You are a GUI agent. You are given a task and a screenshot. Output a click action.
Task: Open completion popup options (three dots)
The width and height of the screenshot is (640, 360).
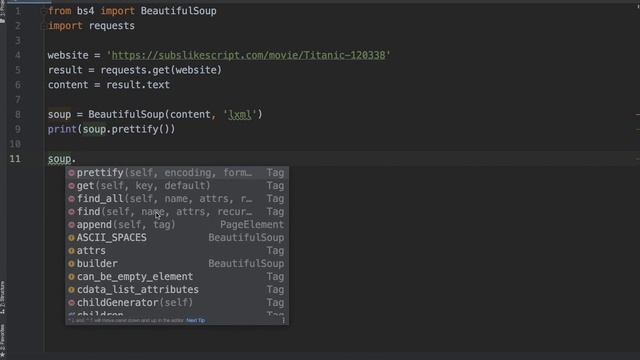coord(283,320)
